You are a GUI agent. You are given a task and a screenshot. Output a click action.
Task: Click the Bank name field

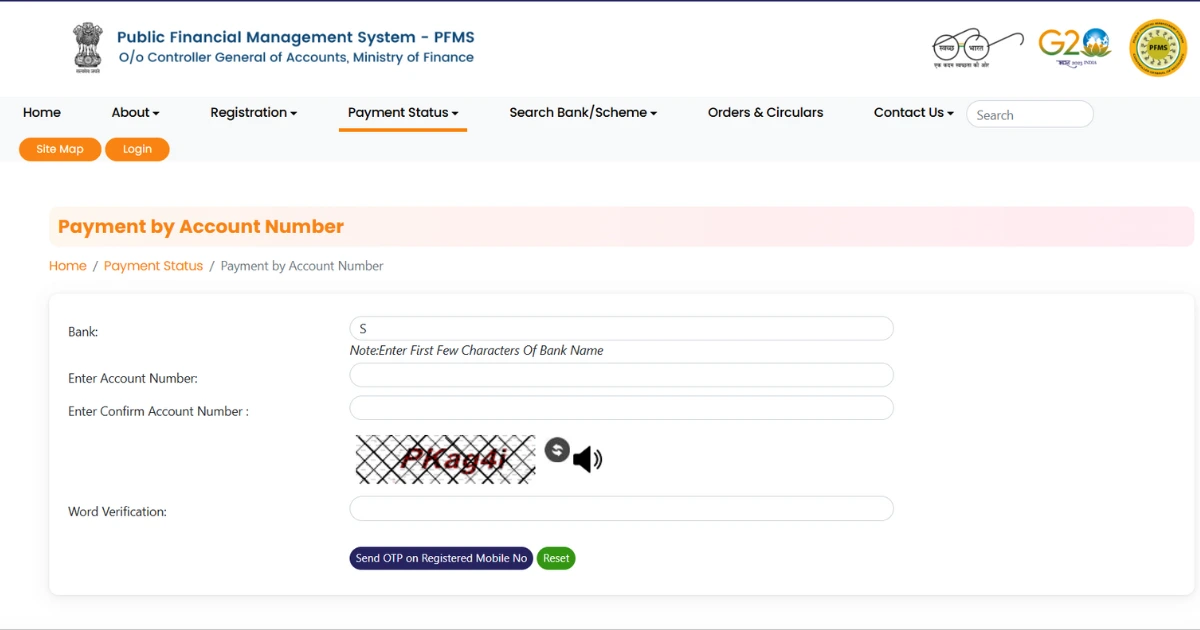coord(621,328)
